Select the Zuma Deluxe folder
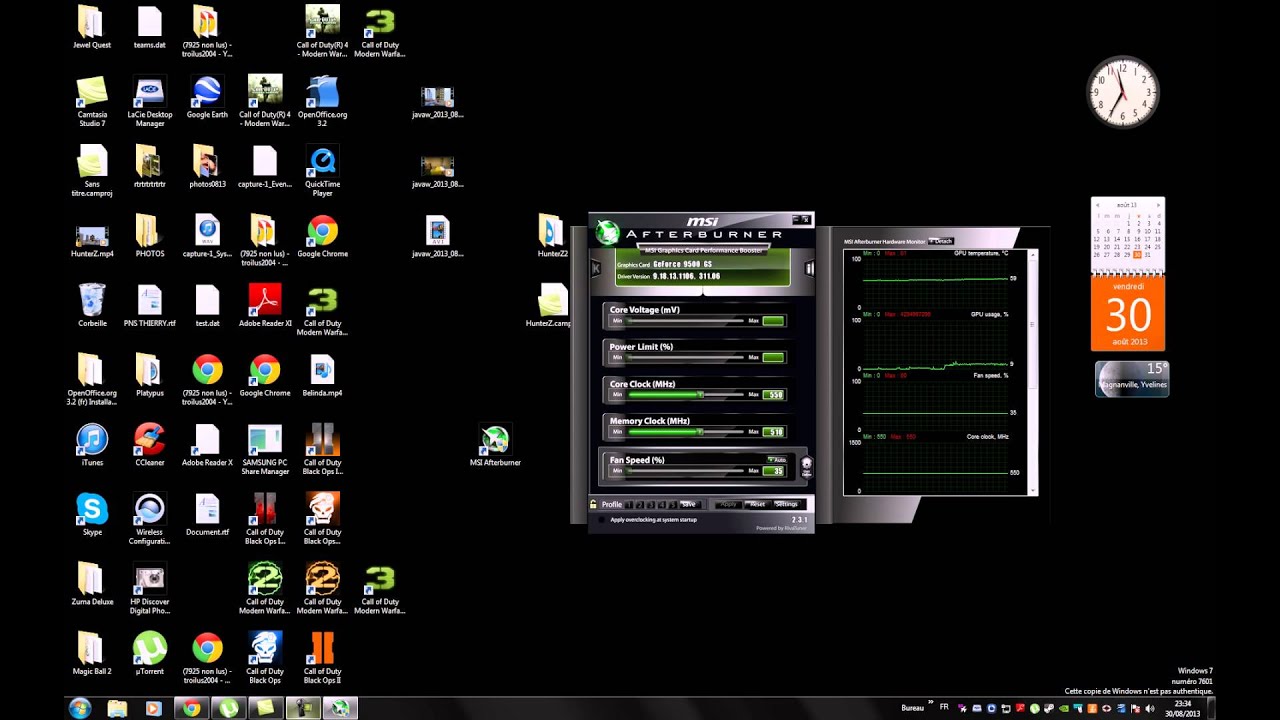This screenshot has height=720, width=1280. [x=92, y=585]
